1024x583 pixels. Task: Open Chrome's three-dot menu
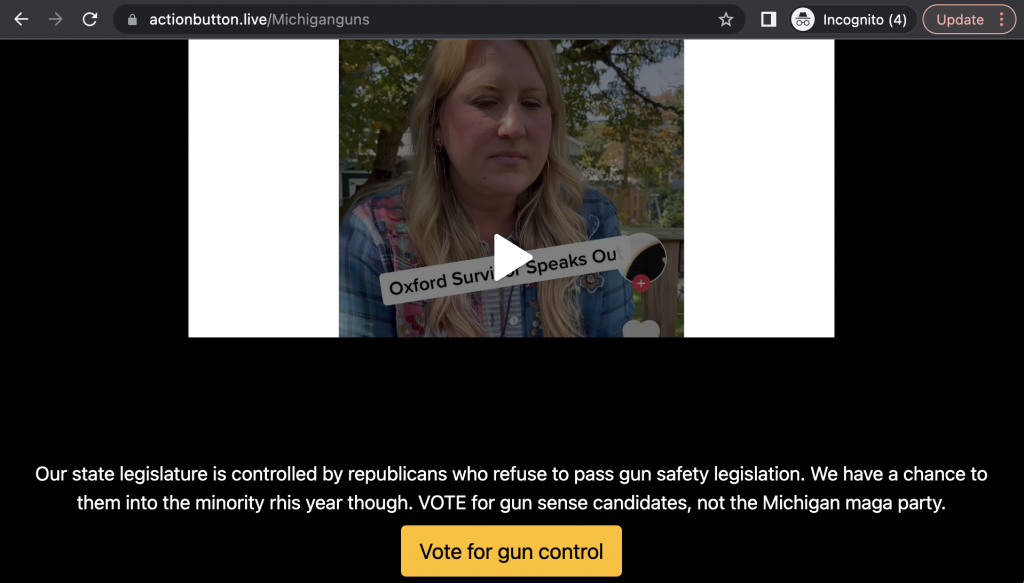(1001, 20)
